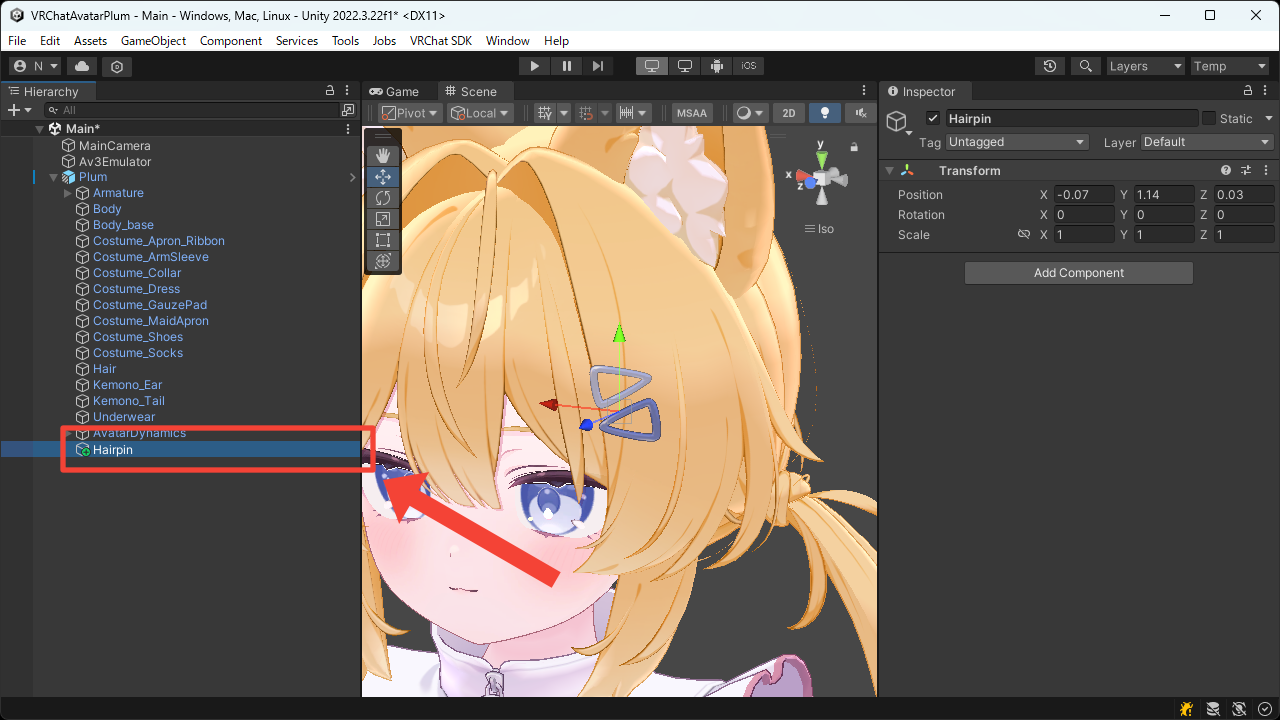Open the VRChat SDK menu
Viewport: 1280px width, 720px height.
point(441,41)
